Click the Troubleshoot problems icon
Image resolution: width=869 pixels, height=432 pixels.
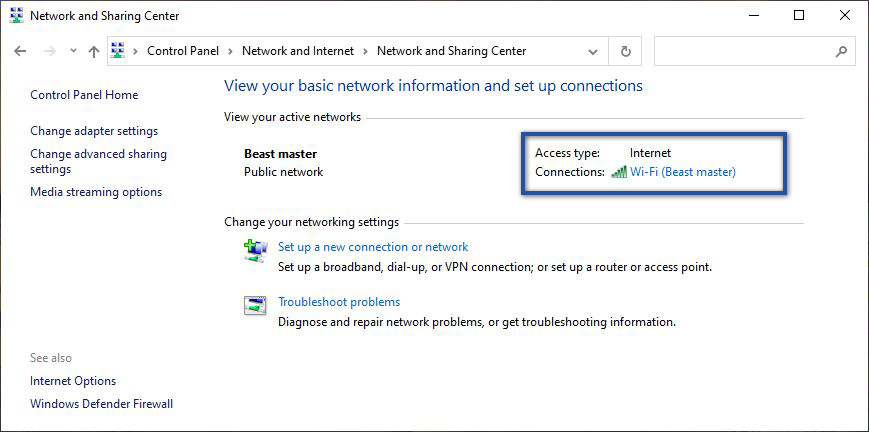click(255, 305)
